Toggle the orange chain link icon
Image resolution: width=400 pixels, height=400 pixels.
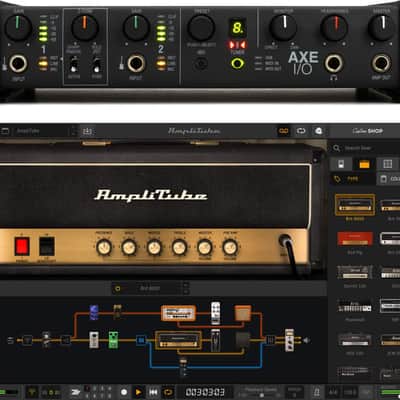284,131
